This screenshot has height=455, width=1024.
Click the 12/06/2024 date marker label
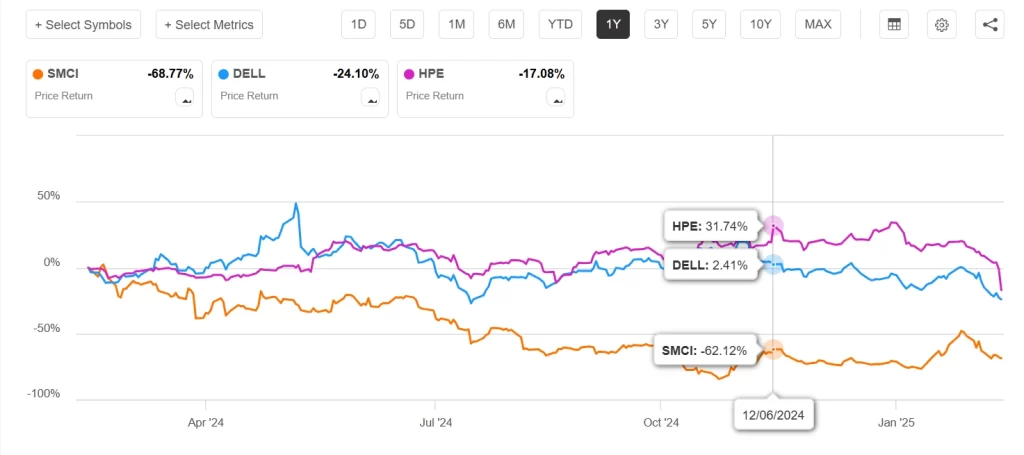(x=773, y=414)
